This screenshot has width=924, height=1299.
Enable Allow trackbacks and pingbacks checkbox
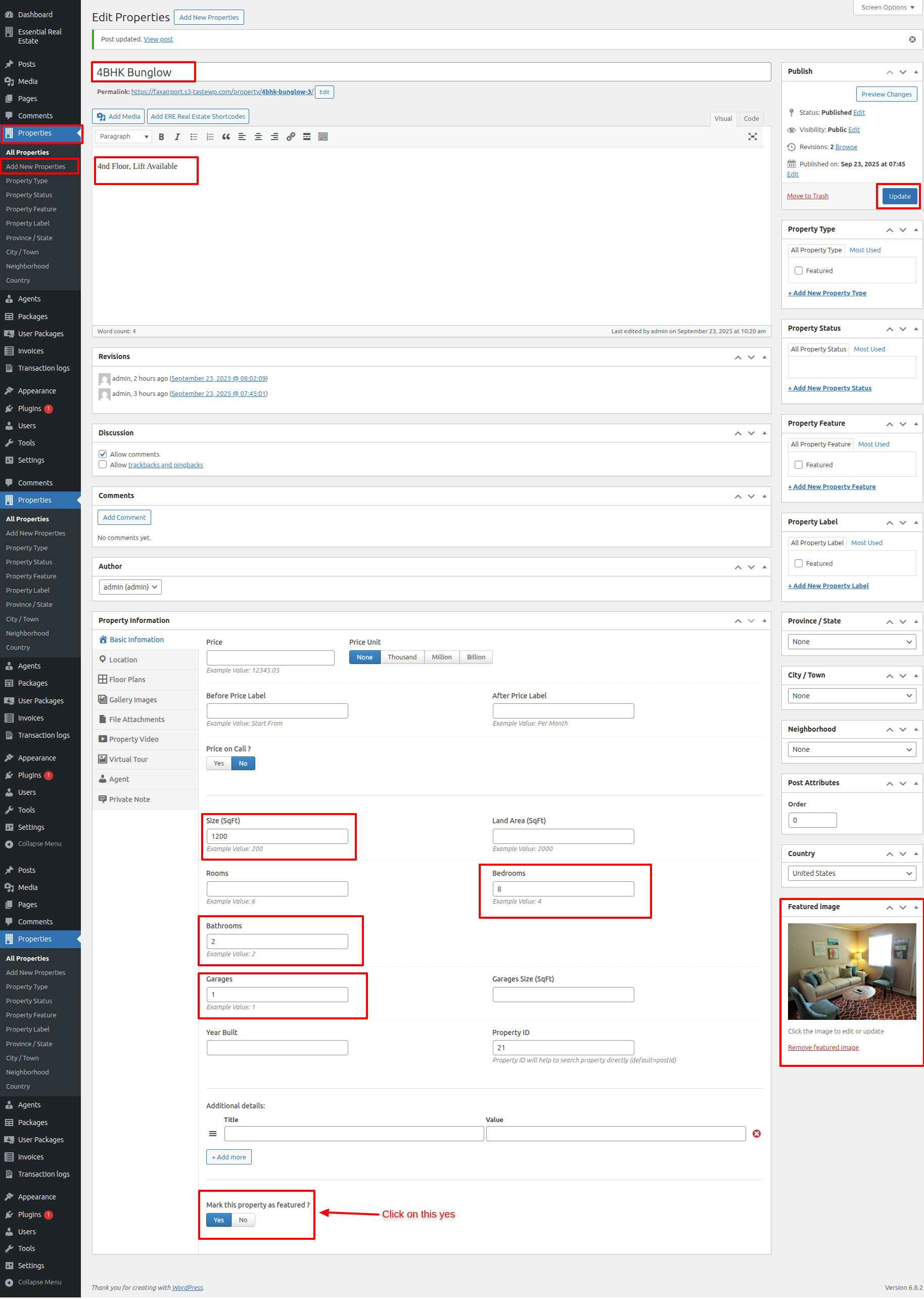[103, 465]
